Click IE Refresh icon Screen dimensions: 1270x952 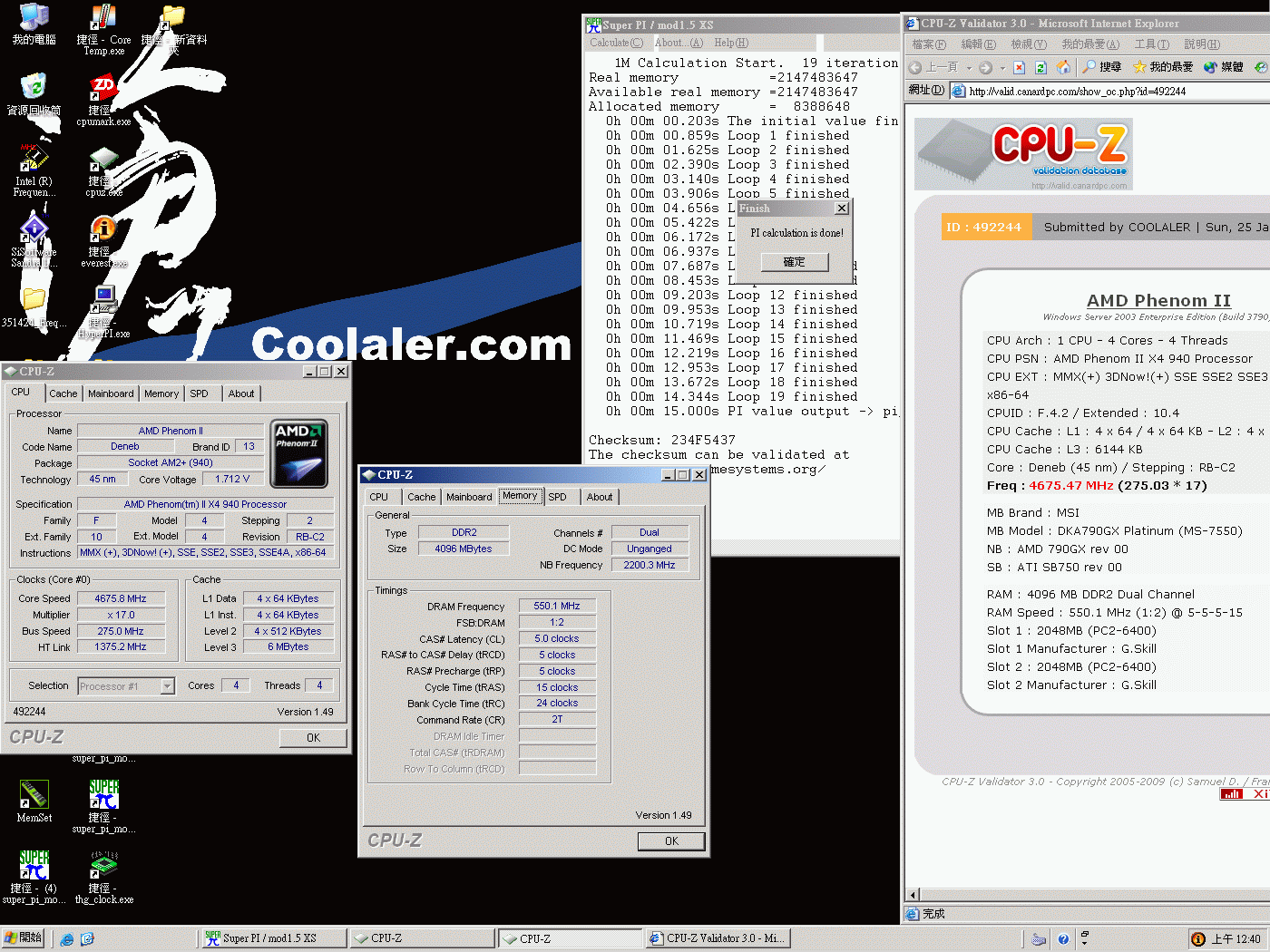pos(1040,67)
